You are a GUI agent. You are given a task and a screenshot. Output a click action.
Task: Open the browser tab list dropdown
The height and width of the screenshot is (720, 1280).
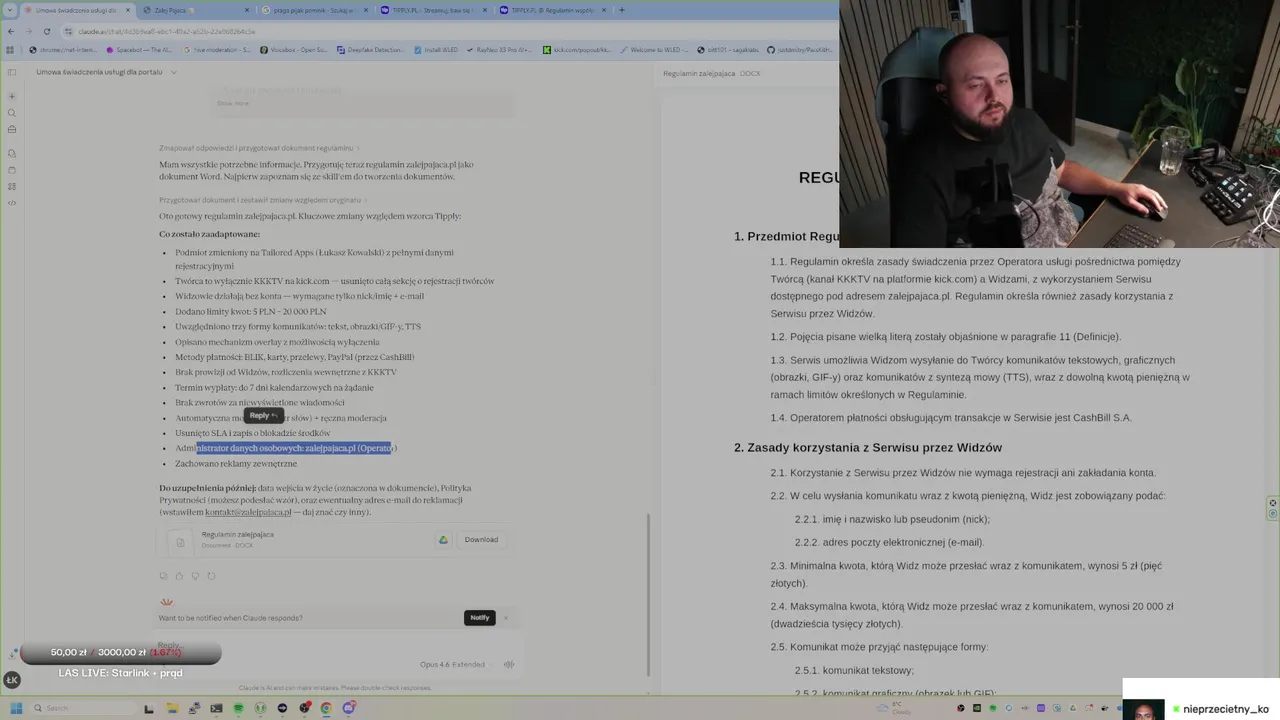[x=10, y=10]
